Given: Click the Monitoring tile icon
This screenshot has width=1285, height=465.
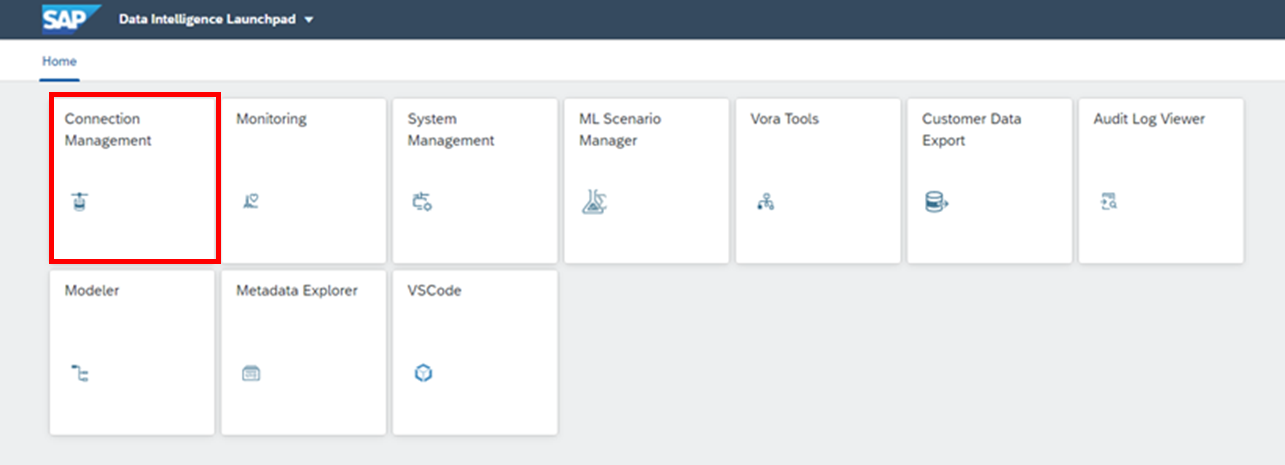Looking at the screenshot, I should point(251,202).
